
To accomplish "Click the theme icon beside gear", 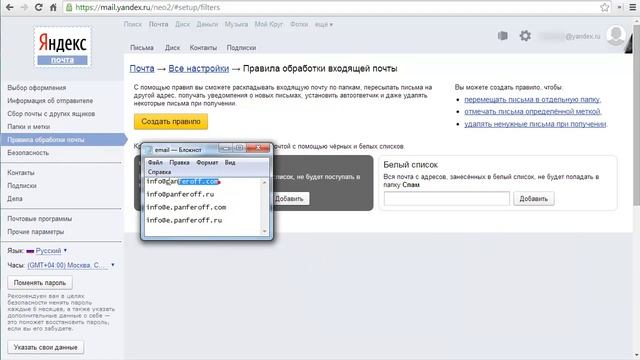I will [503, 36].
